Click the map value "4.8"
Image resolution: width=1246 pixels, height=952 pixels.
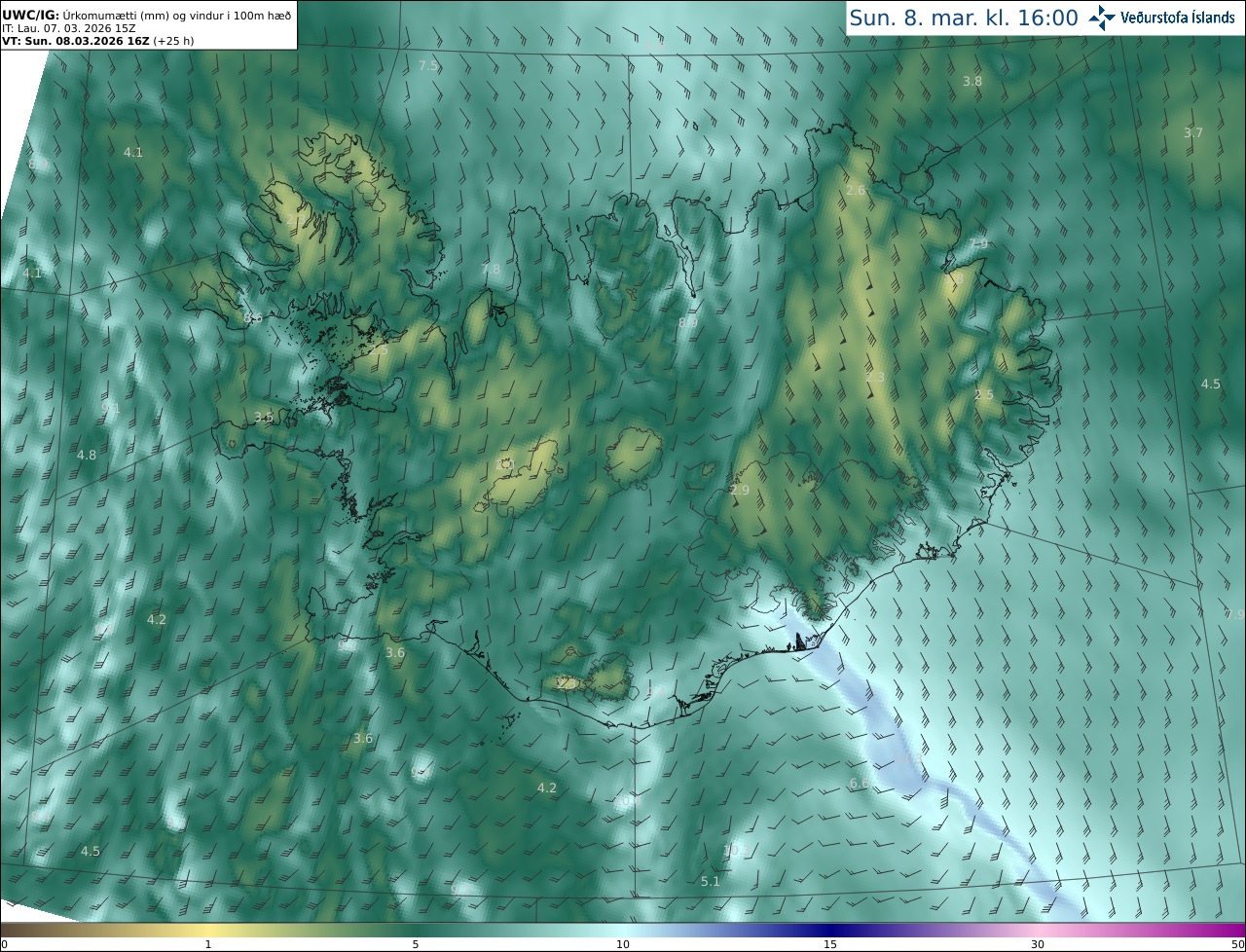pos(87,455)
